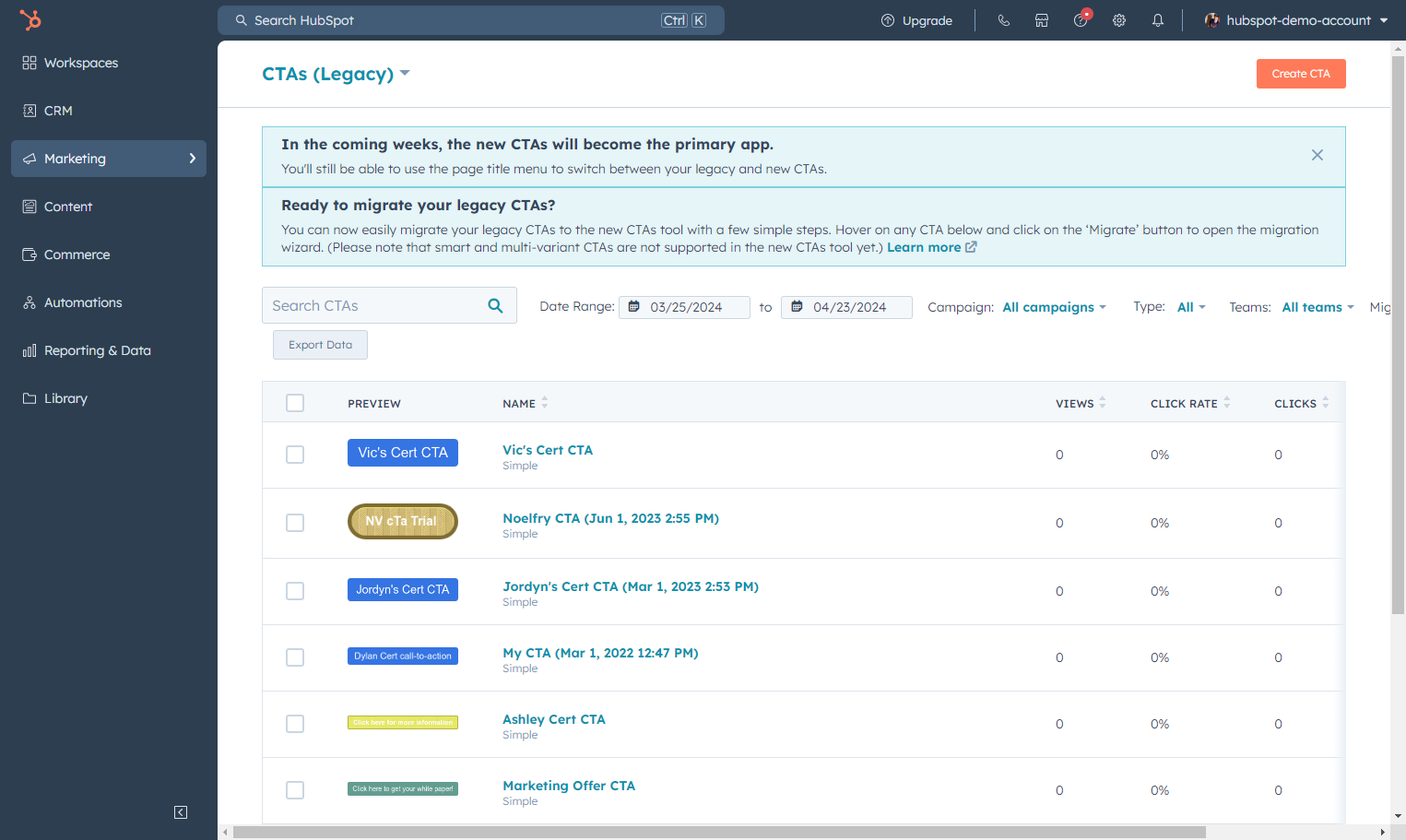Dismiss the new CTAs info banner
The width and height of the screenshot is (1406, 840).
click(1317, 155)
